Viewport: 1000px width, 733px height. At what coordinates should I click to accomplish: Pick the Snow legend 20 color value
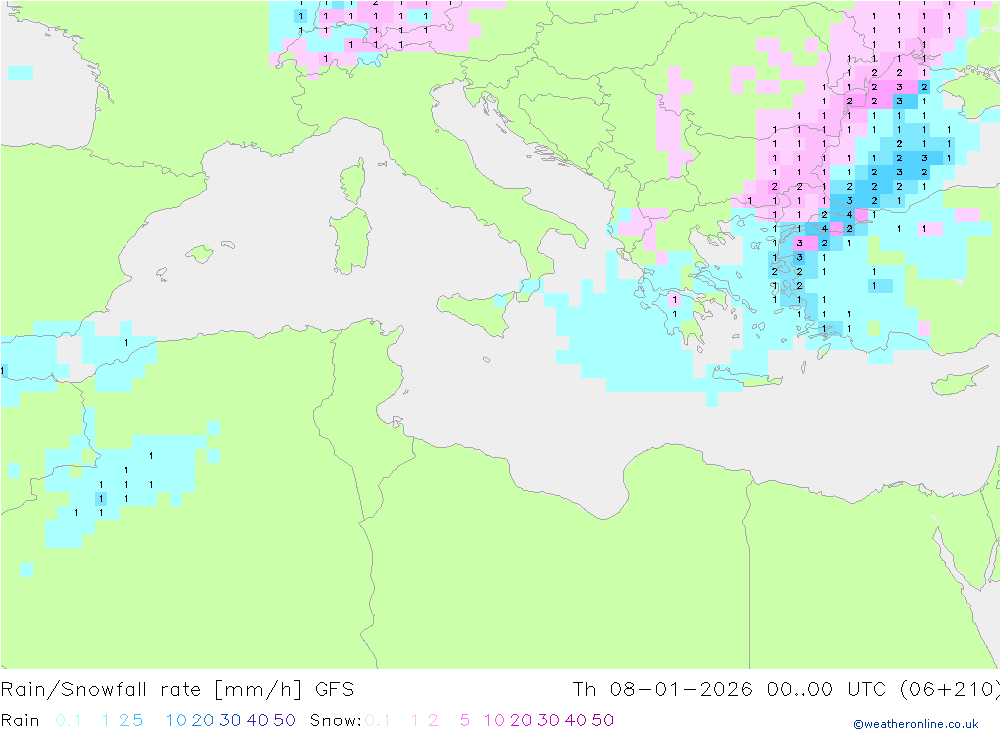click(521, 720)
